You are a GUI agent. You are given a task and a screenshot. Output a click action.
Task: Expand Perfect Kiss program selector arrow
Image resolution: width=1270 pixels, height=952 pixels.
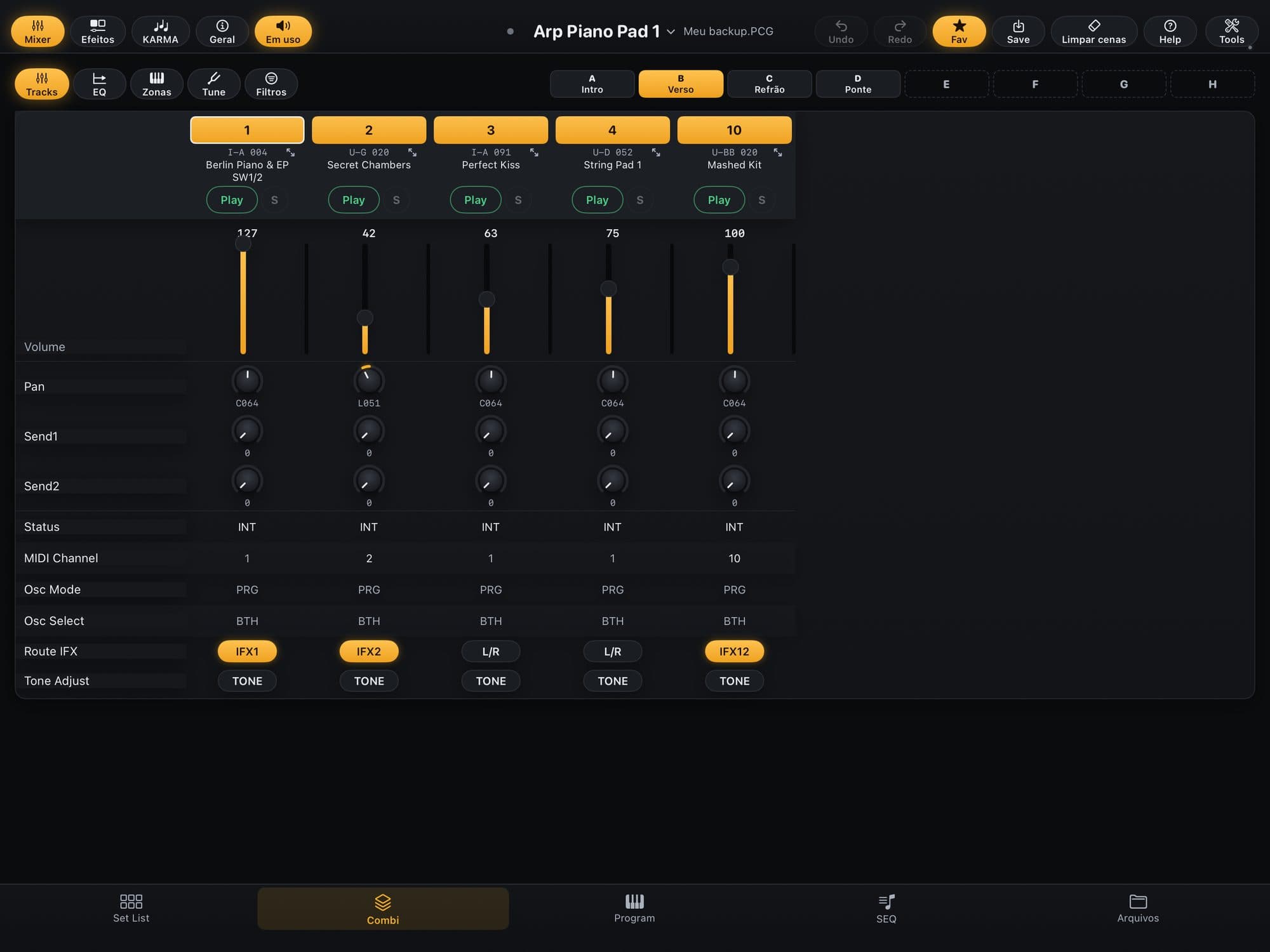pyautogui.click(x=534, y=152)
